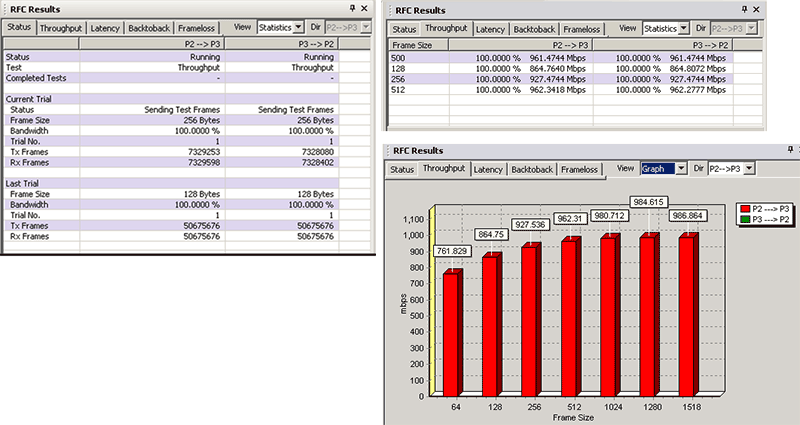Click the 512 frame size bar in graph
Image resolution: width=800 pixels, height=425 pixels.
coord(570,316)
